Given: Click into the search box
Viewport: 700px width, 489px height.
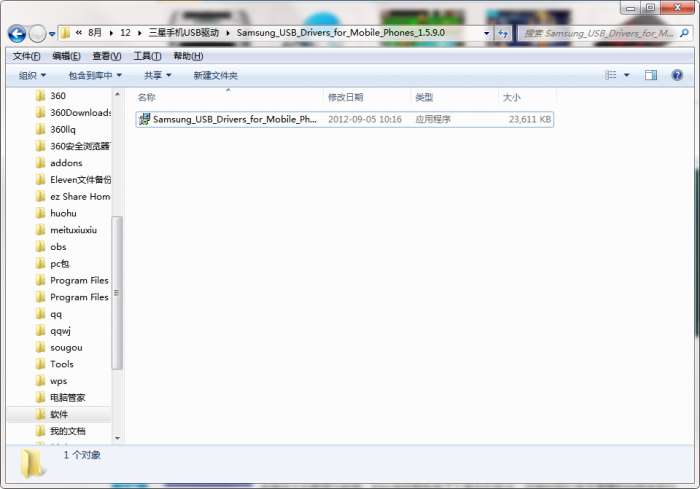Looking at the screenshot, I should click(598, 33).
